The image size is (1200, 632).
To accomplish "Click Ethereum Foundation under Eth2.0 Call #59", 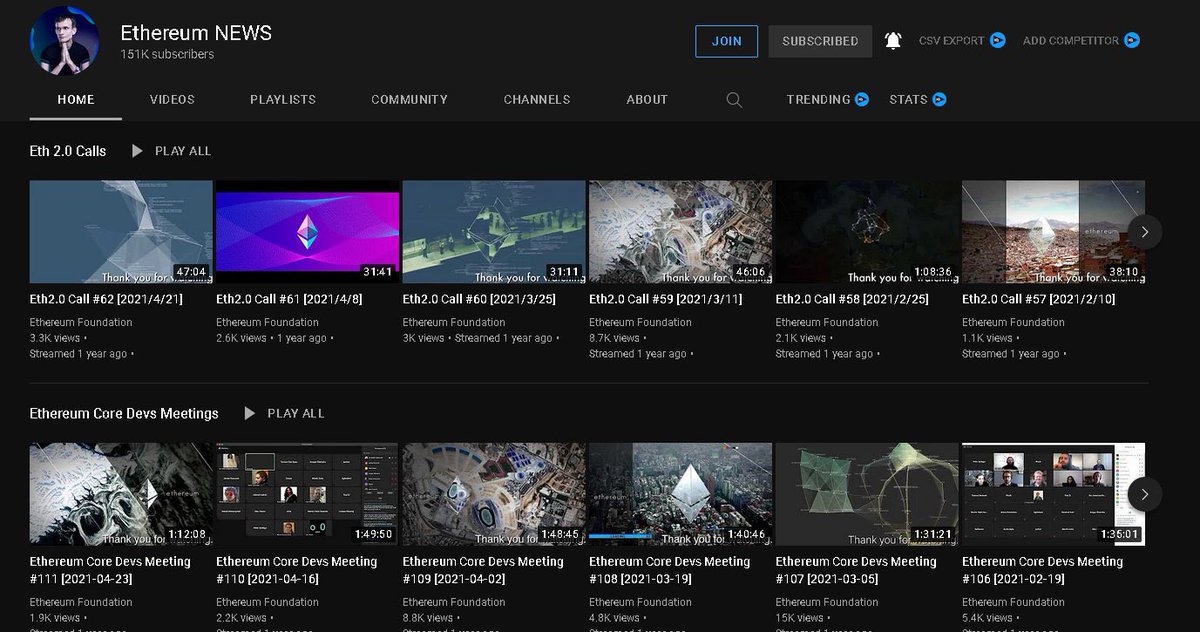I will (x=640, y=322).
